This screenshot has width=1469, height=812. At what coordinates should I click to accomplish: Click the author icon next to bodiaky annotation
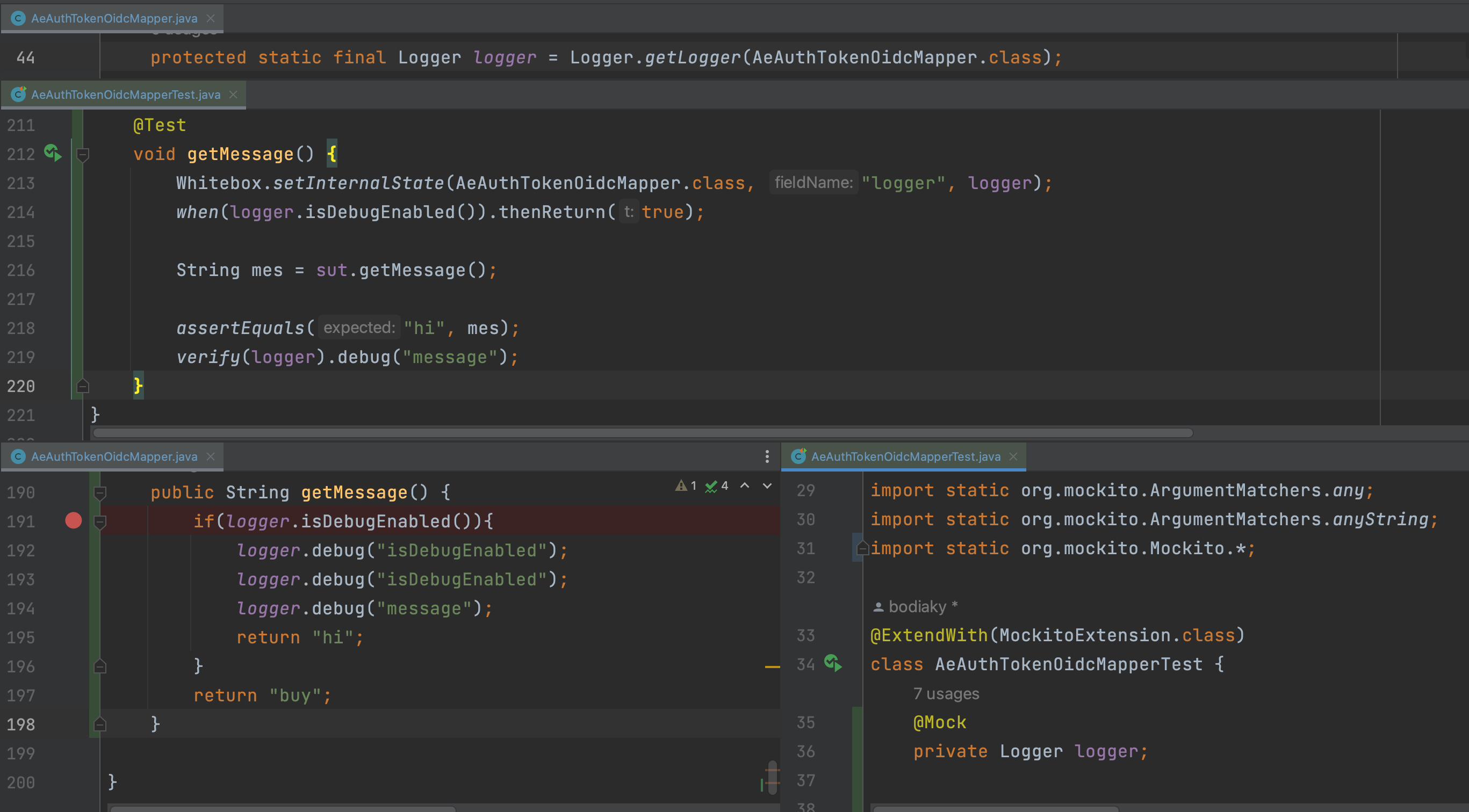879,606
